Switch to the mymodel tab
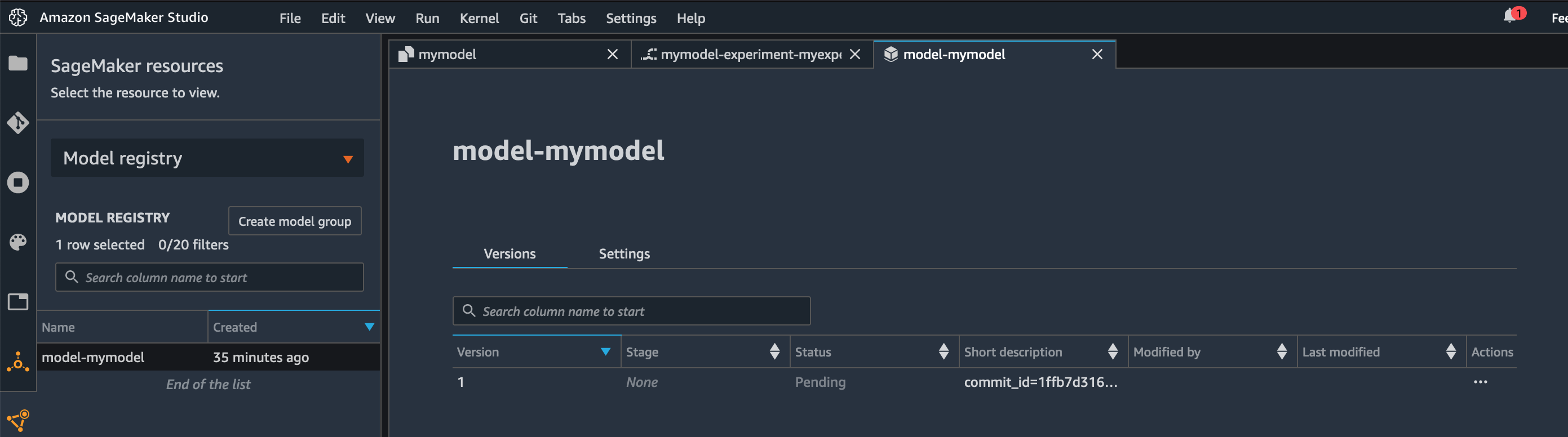This screenshot has width=1568, height=437. click(510, 54)
